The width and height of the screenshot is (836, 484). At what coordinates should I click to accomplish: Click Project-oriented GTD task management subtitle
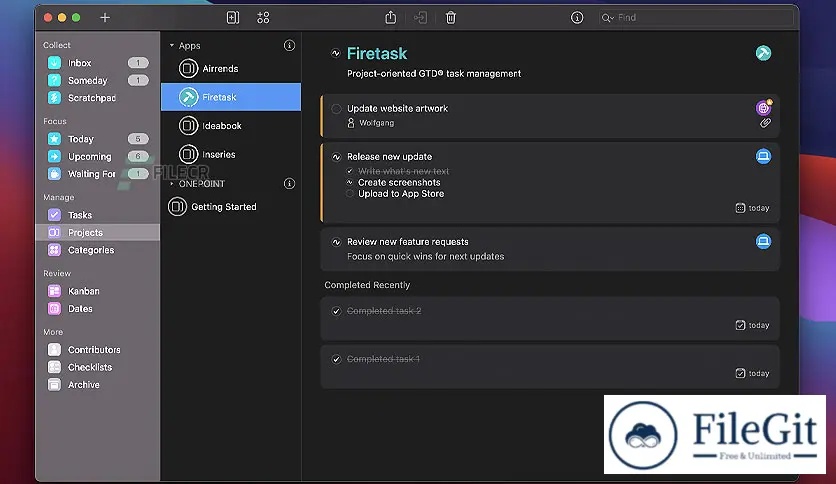[434, 74]
